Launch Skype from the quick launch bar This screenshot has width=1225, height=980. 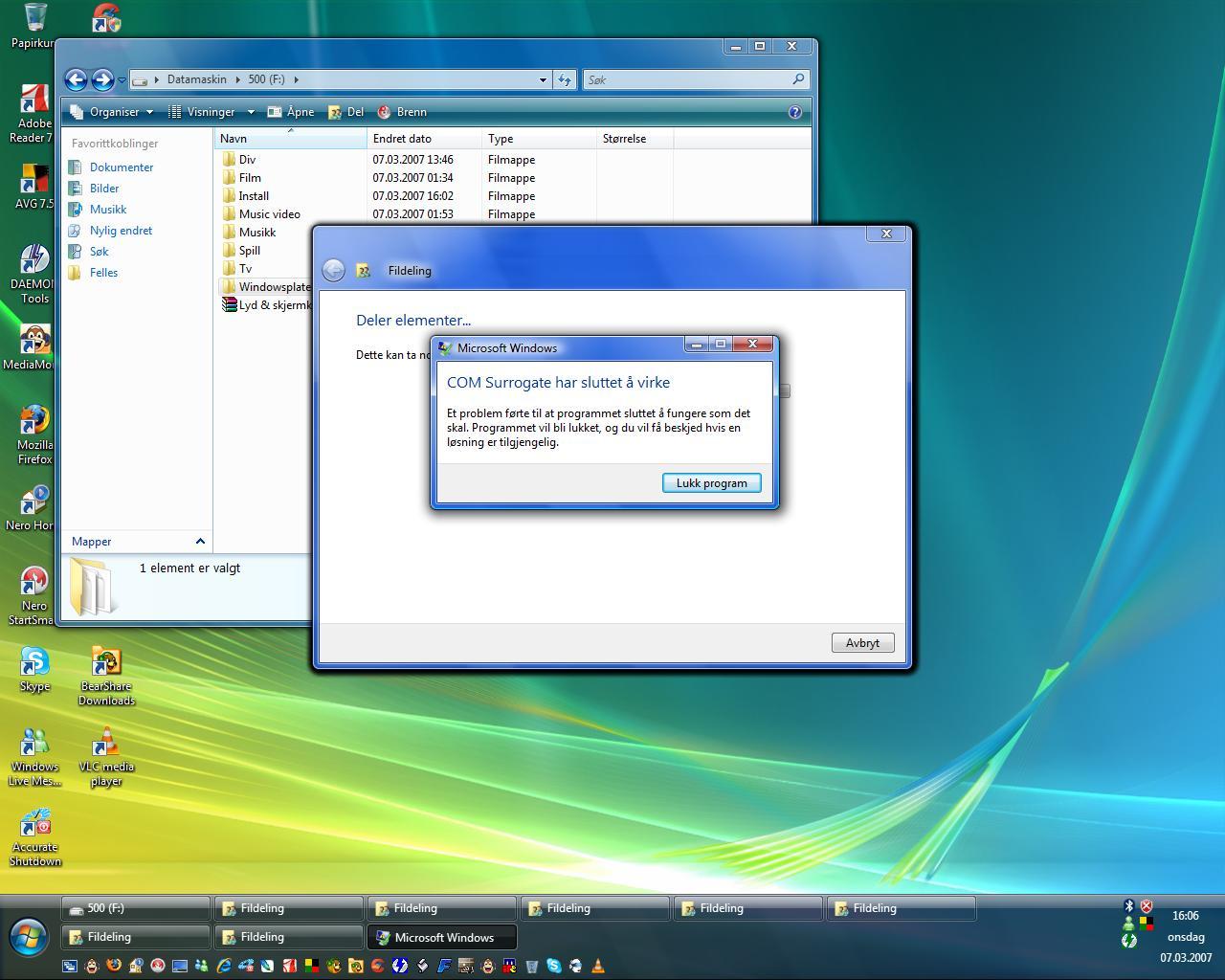click(x=554, y=966)
